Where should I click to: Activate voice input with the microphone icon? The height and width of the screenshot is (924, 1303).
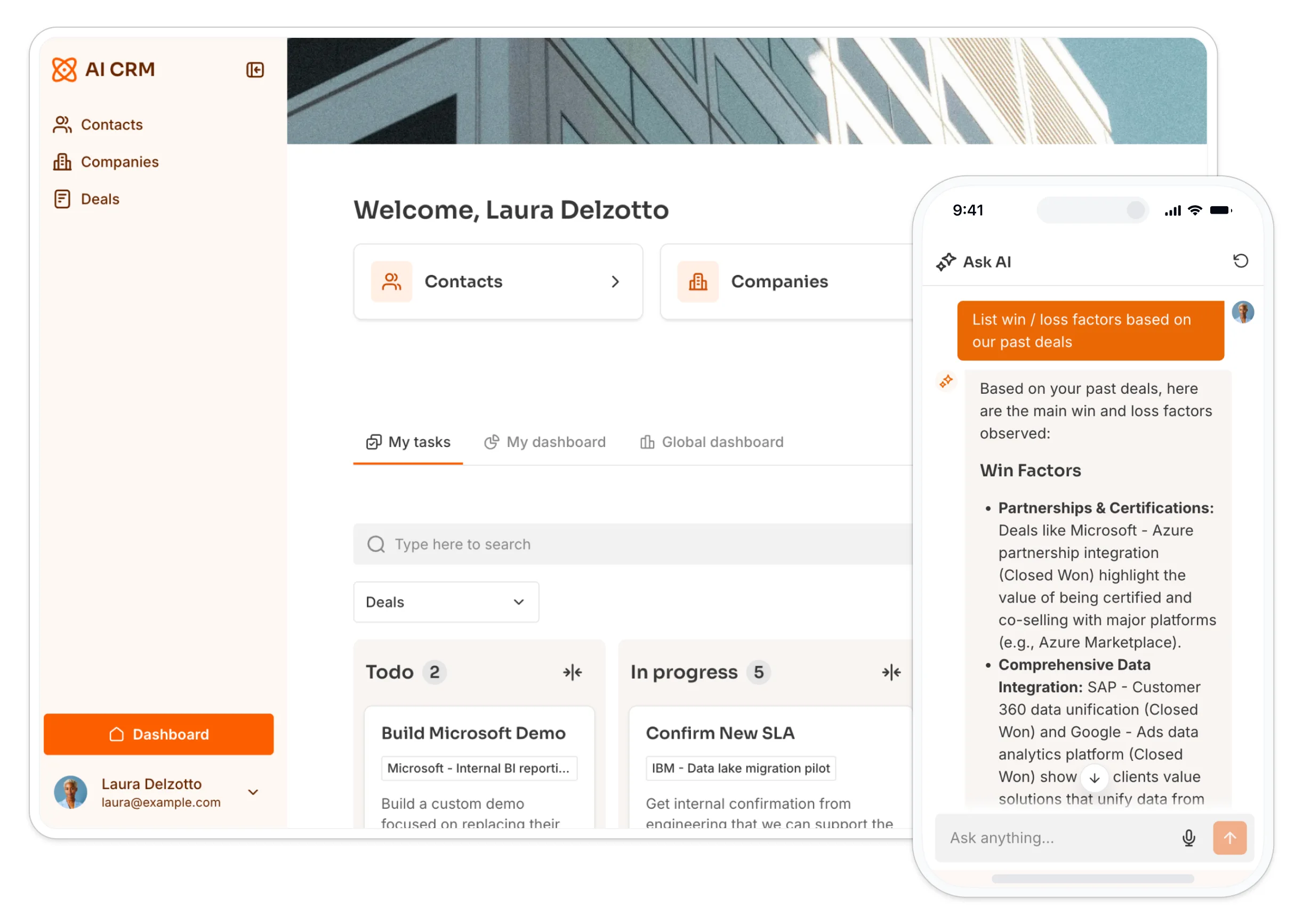coord(1188,838)
